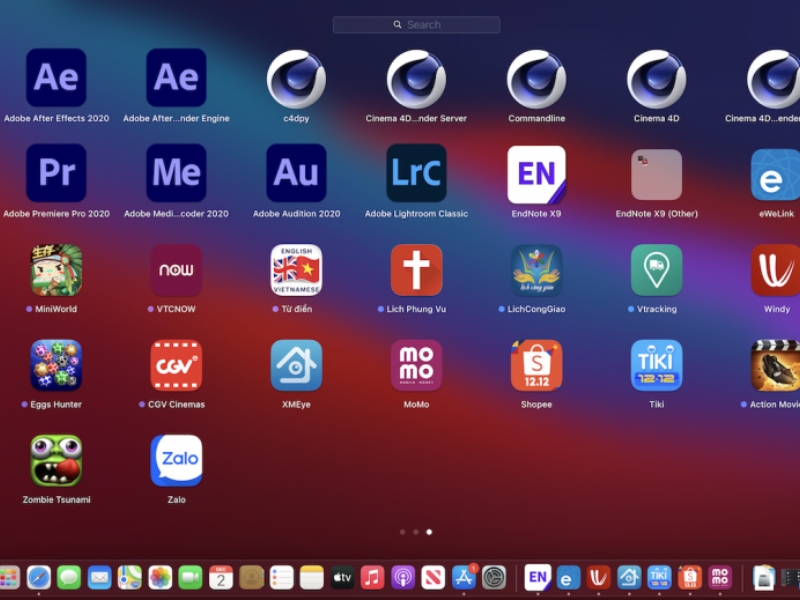Open System Preferences in the Dock
The image size is (800, 600).
494,578
